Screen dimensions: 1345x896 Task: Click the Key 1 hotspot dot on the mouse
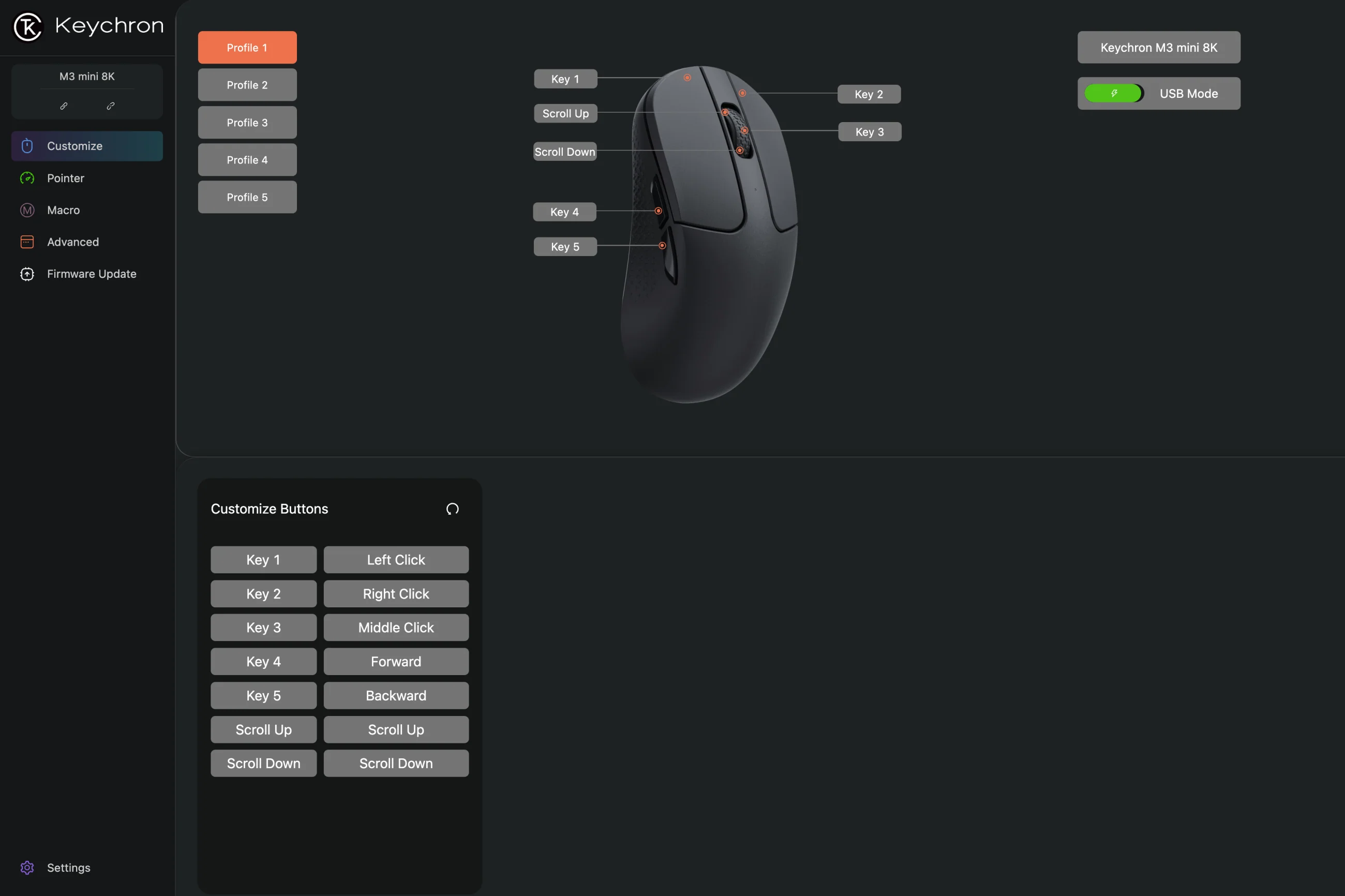click(688, 78)
